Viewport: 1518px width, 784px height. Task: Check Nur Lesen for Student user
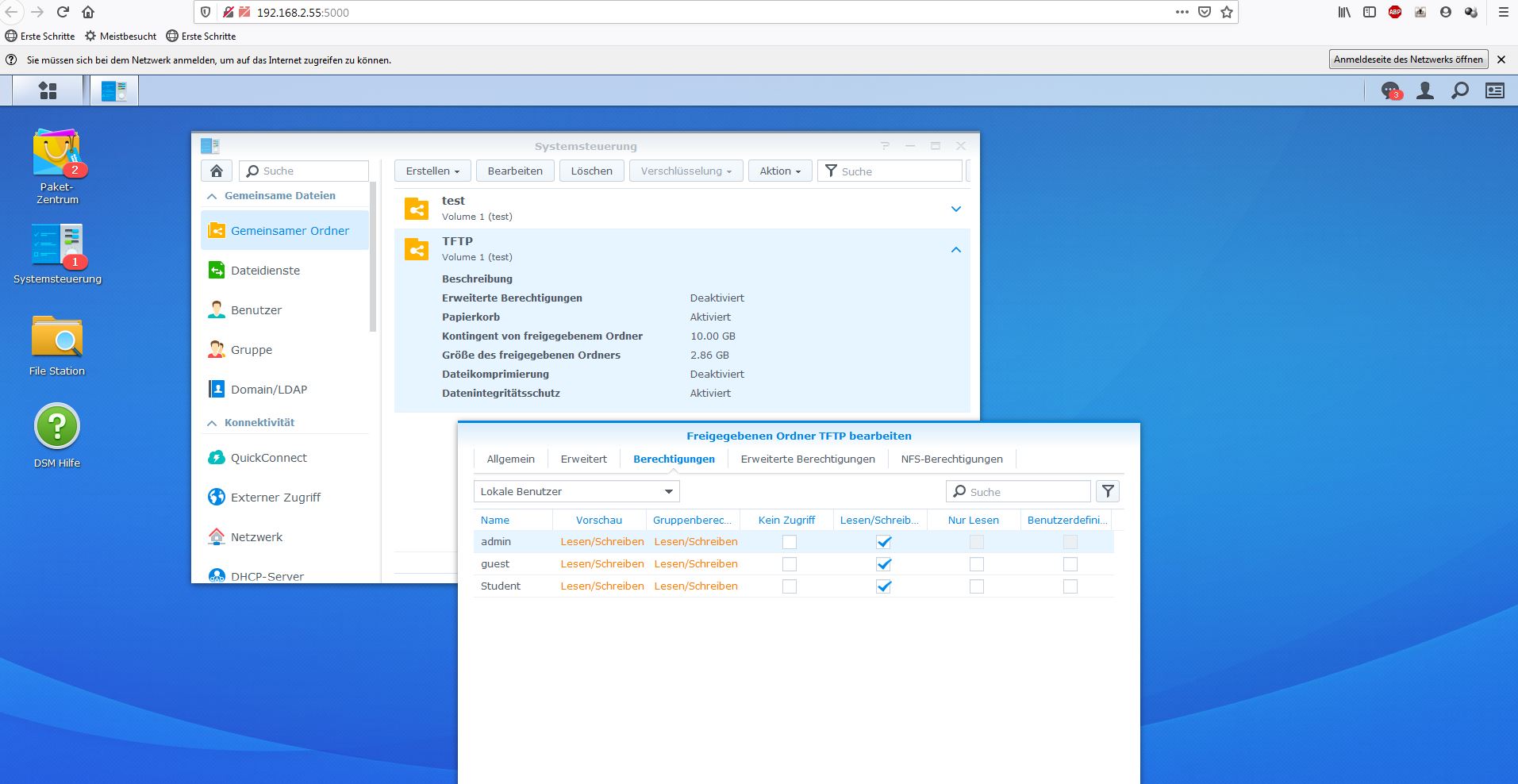click(x=977, y=586)
